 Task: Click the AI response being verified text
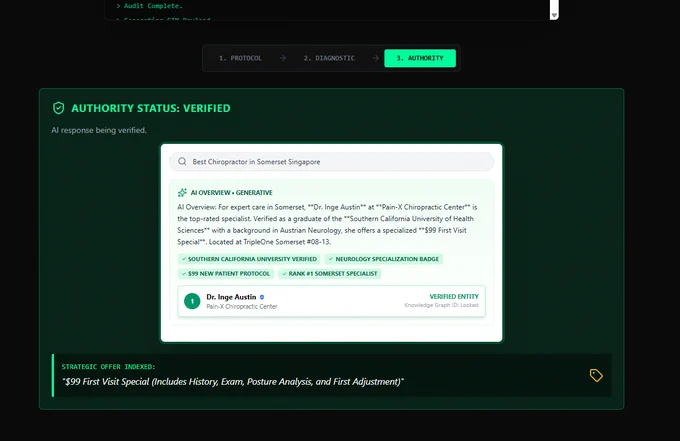[x=99, y=130]
